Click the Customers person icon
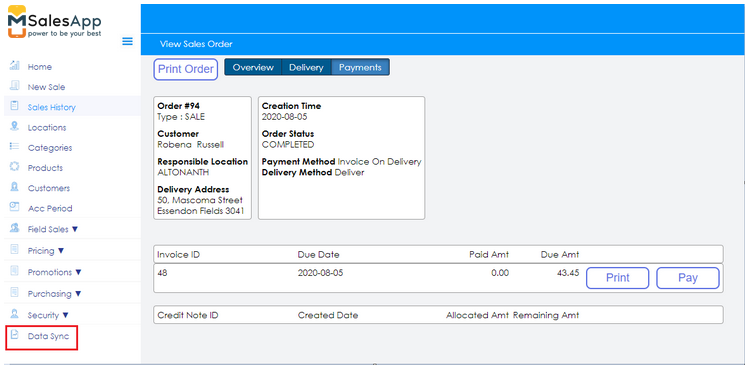The width and height of the screenshot is (750, 369). click(x=15, y=187)
